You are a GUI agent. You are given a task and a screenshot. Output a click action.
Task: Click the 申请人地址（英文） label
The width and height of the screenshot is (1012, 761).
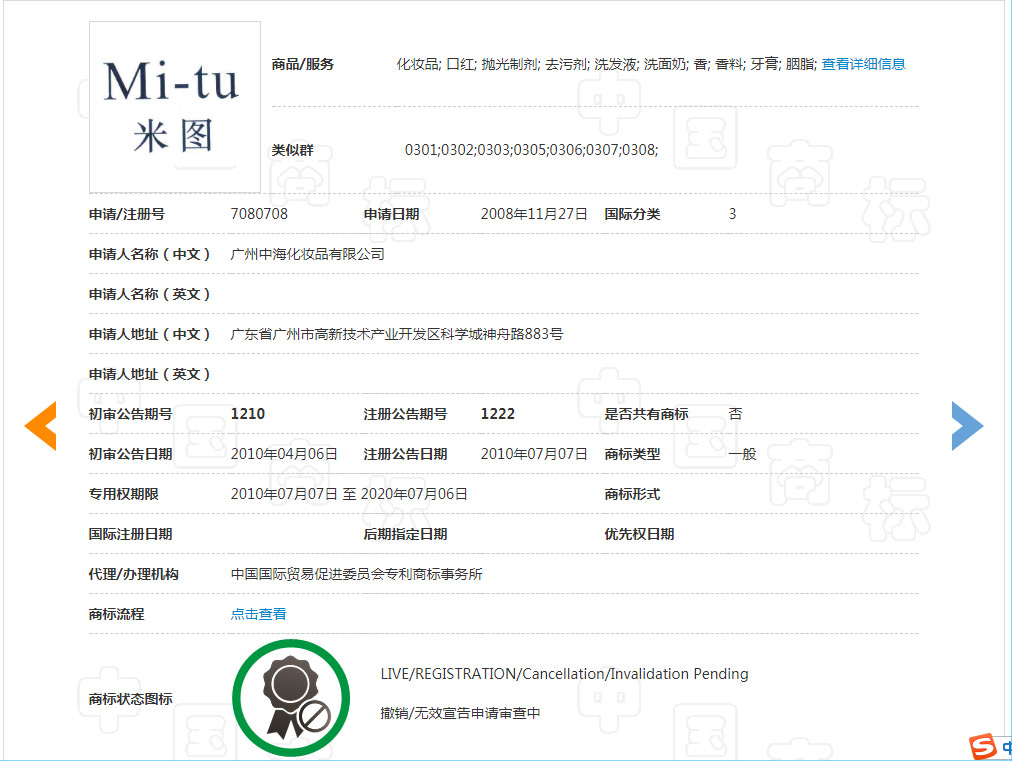coord(149,374)
